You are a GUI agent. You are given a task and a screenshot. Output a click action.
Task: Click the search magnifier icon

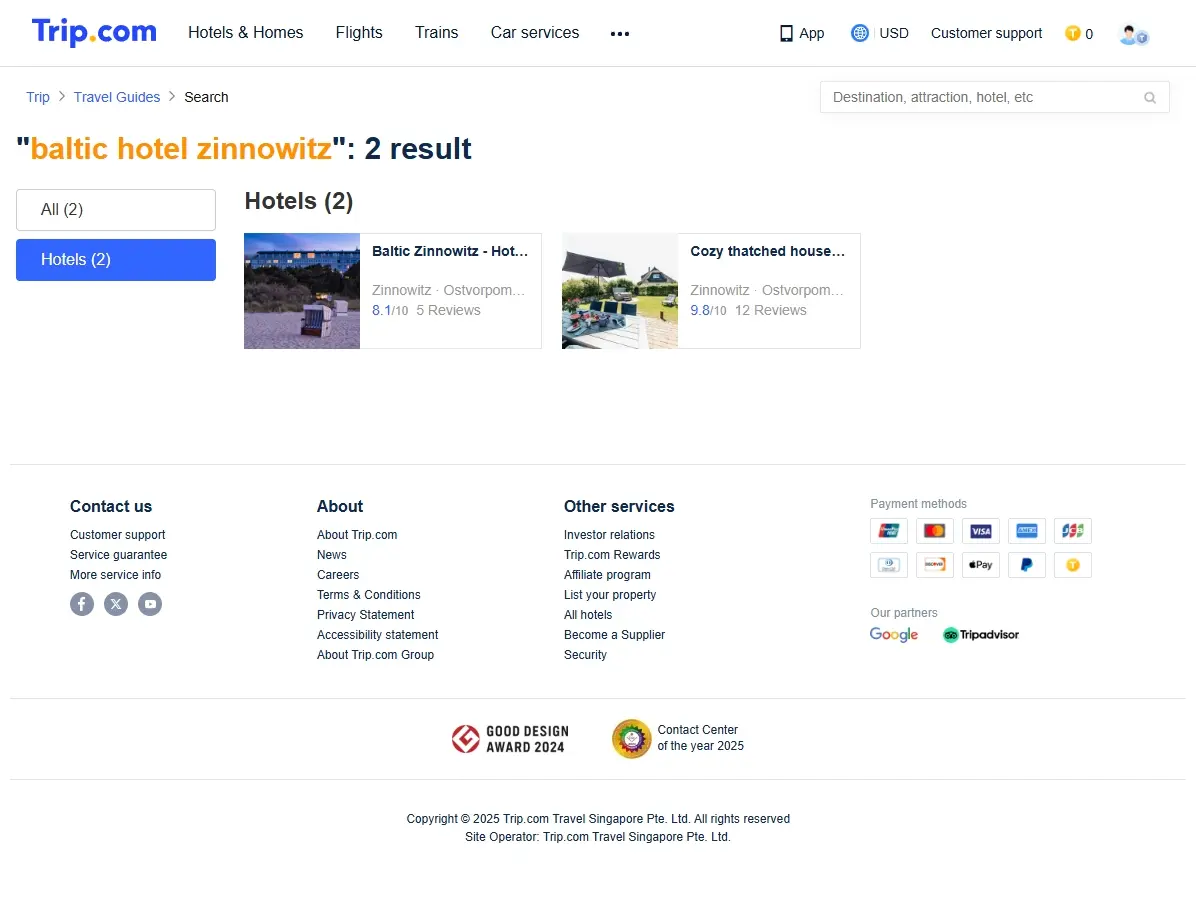1149,98
